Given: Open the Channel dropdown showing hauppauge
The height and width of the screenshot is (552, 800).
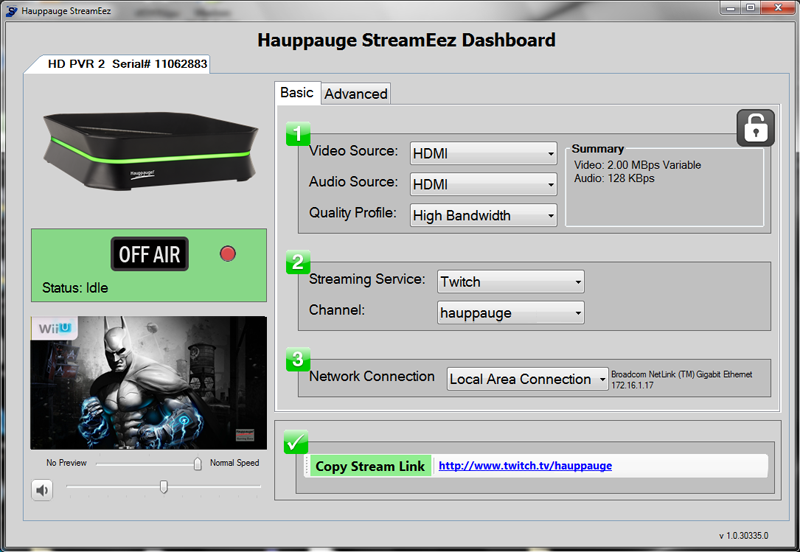Looking at the screenshot, I should [x=511, y=313].
